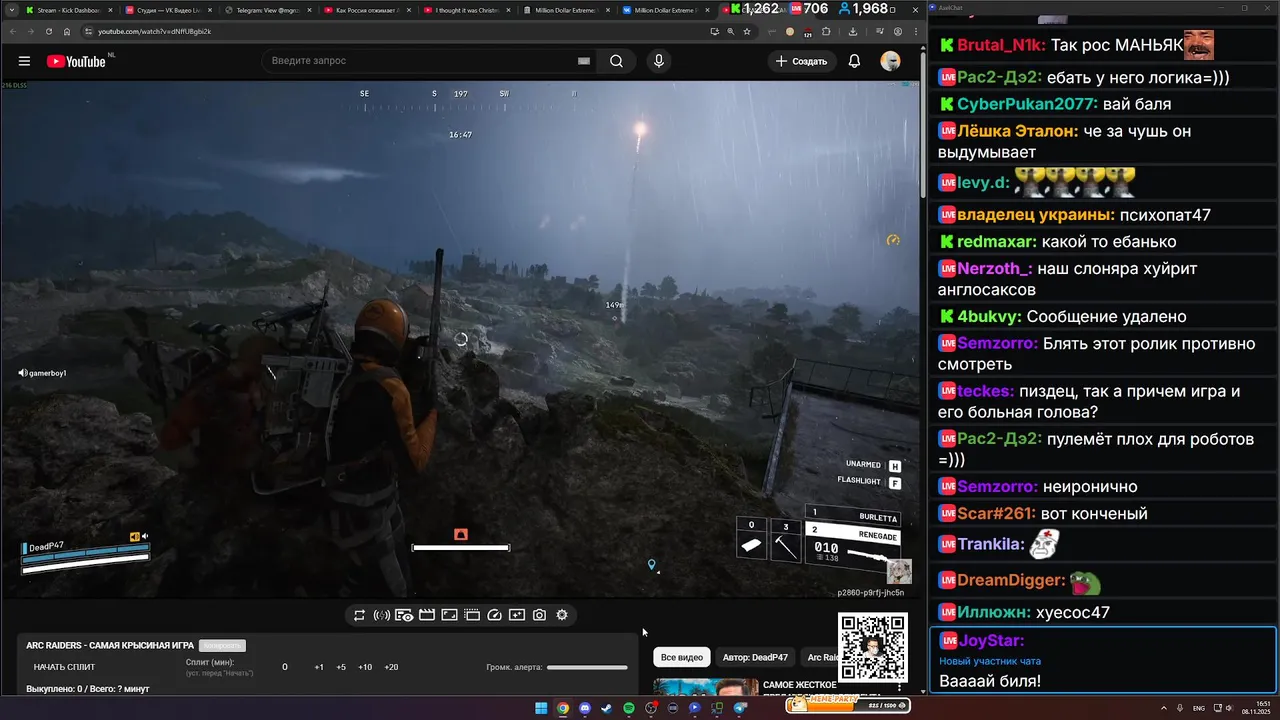The image size is (1280, 720).
Task: Open the browser downloads arrow icon
Action: [853, 31]
